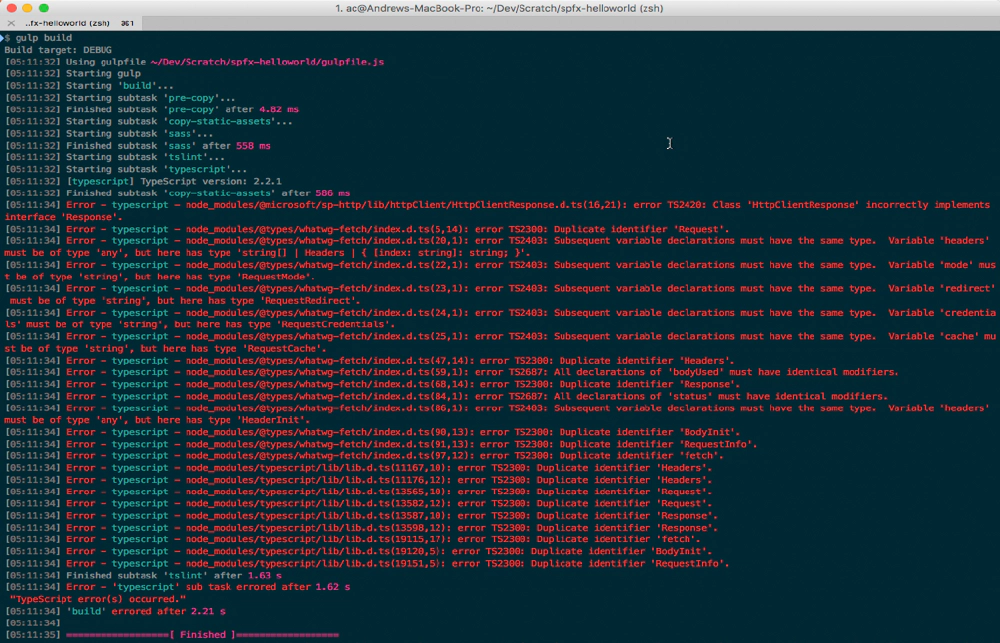
Task: Click the yellow minimize window button
Action: pos(27,8)
